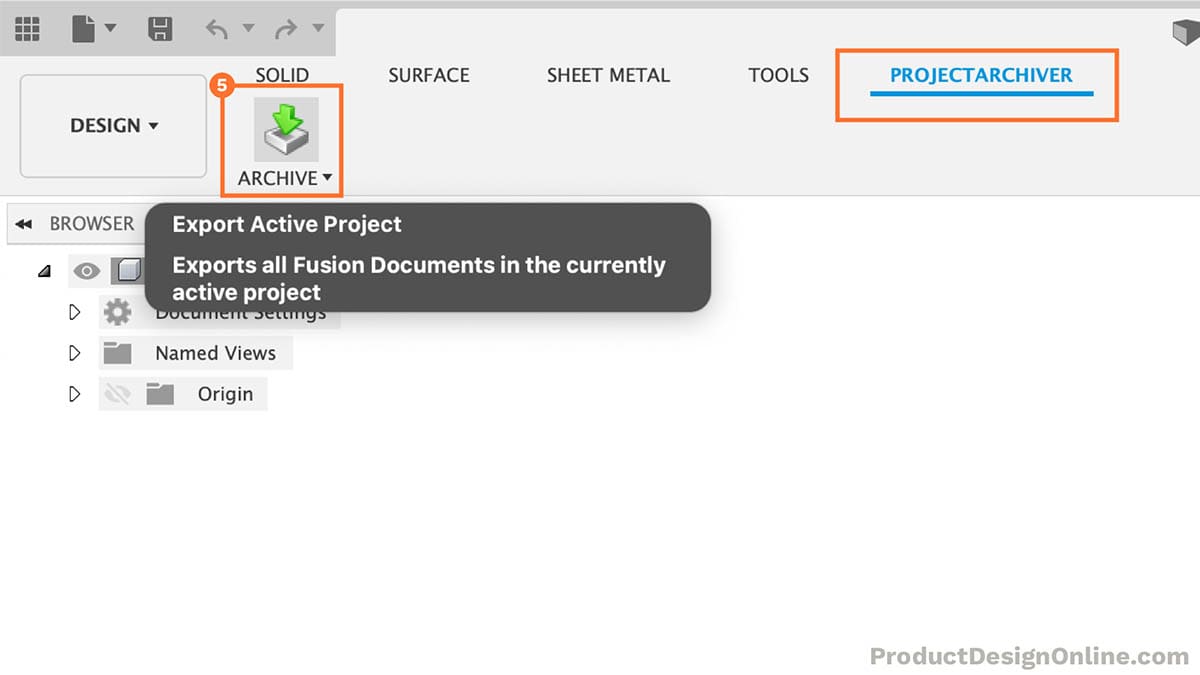Switch to the Surface tab
The height and width of the screenshot is (675, 1200).
(429, 75)
